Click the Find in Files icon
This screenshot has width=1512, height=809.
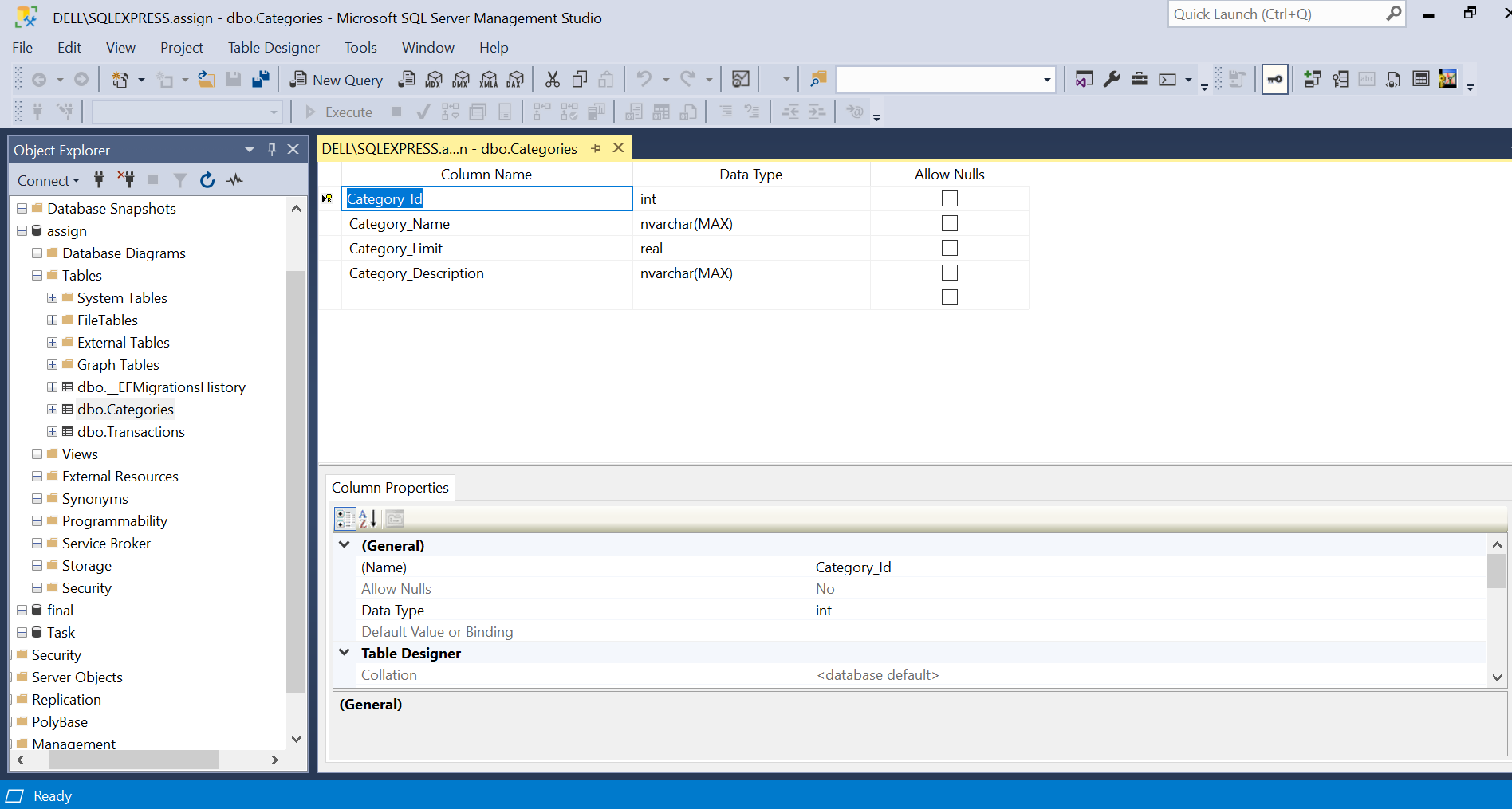[x=818, y=80]
